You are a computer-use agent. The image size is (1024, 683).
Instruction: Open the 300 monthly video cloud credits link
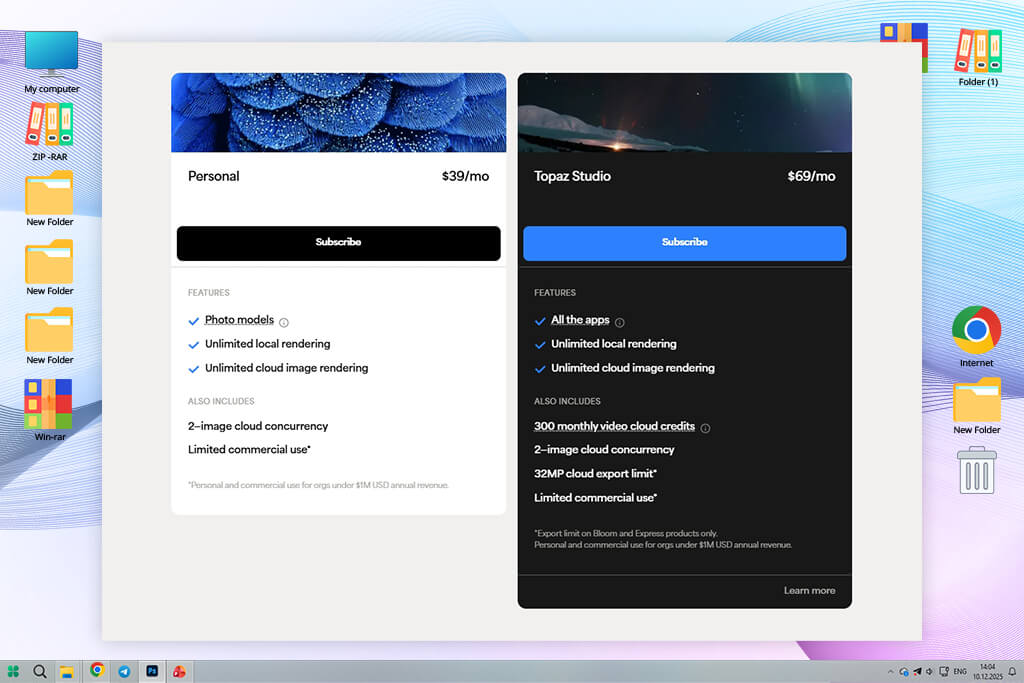(615, 426)
